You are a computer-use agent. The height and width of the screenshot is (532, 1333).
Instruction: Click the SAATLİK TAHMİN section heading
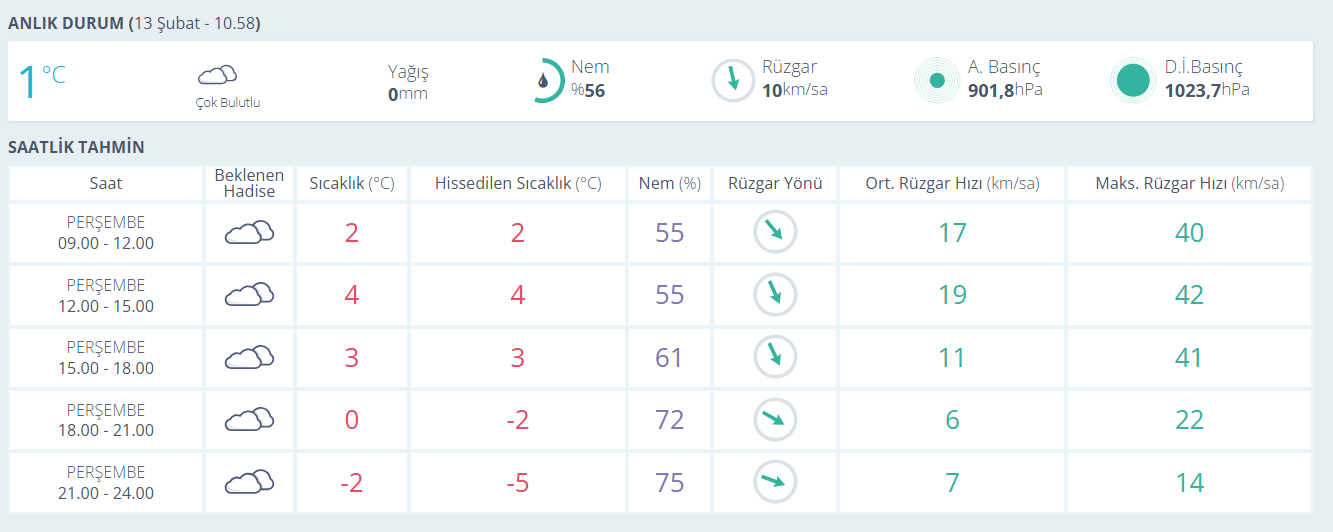pos(76,147)
